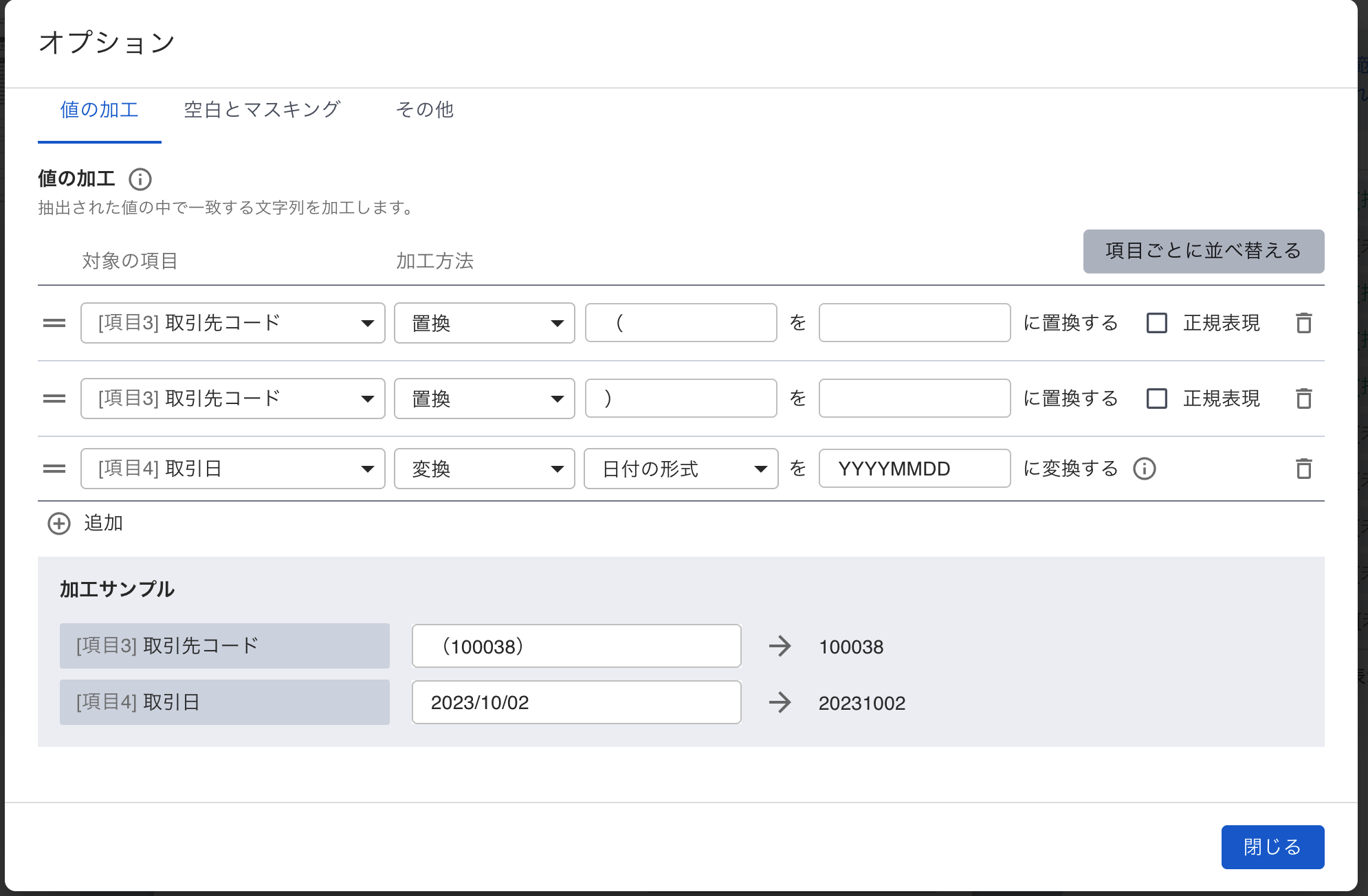
Task: Click the plus icon to add rule
Action: (x=59, y=524)
